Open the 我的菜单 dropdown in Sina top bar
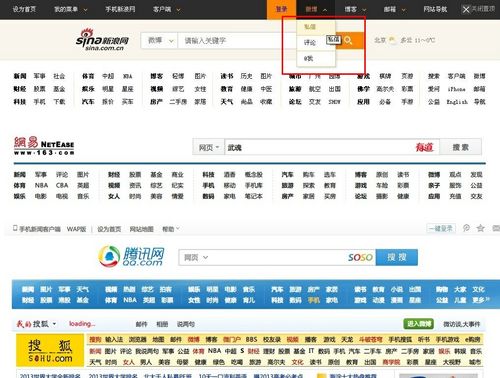 pos(70,9)
